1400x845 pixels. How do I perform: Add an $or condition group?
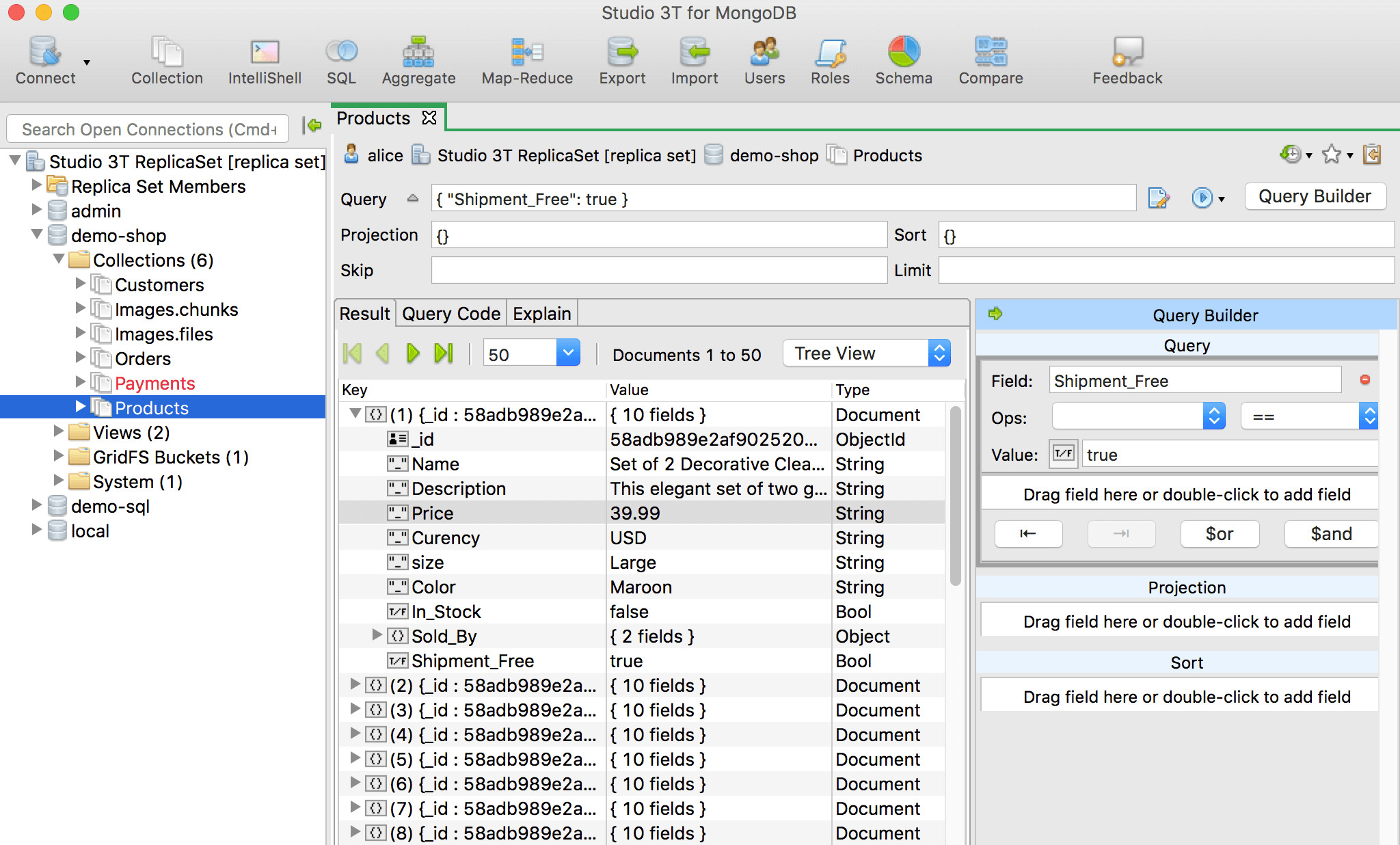[1220, 533]
